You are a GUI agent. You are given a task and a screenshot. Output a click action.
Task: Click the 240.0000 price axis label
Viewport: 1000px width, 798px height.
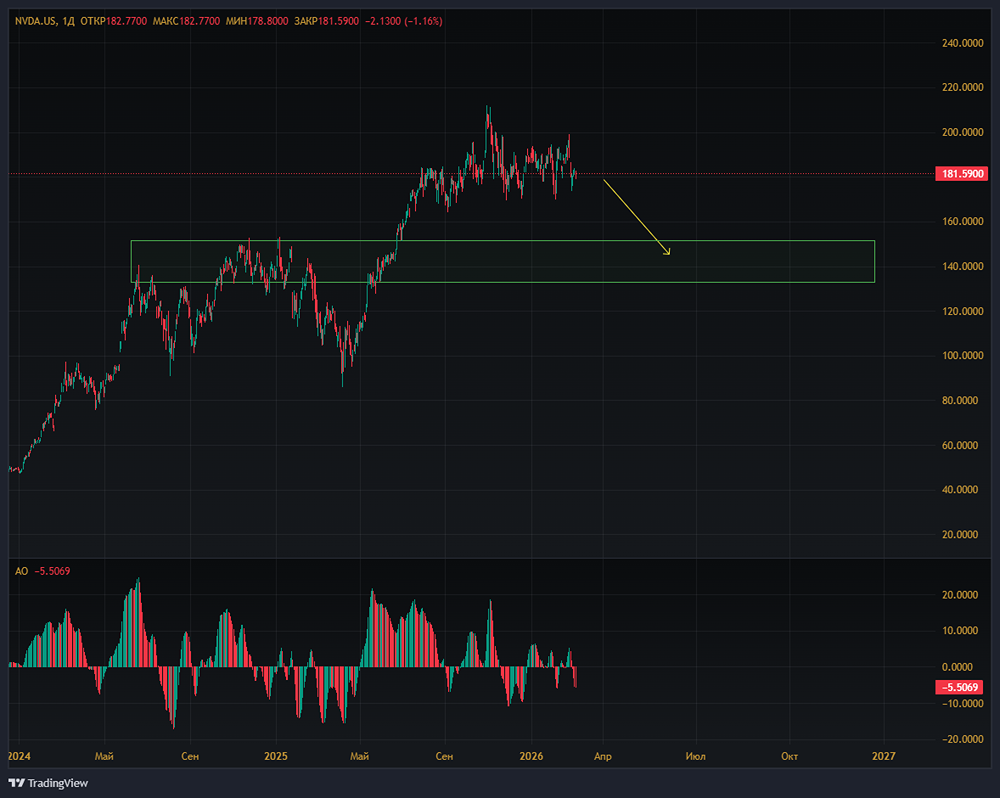962,43
